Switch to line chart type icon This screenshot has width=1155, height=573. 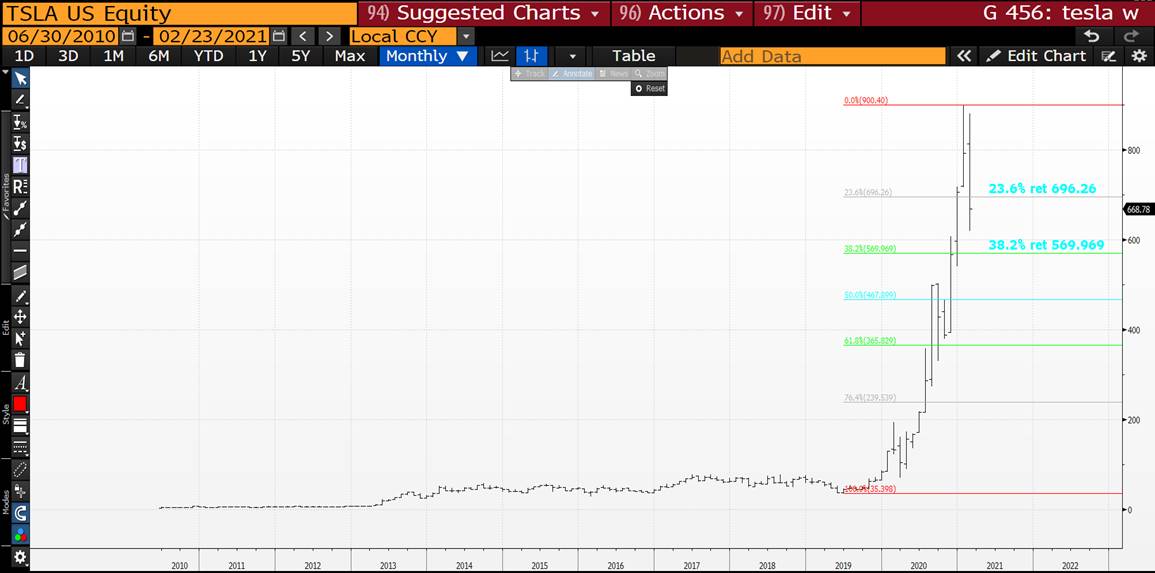(501, 56)
